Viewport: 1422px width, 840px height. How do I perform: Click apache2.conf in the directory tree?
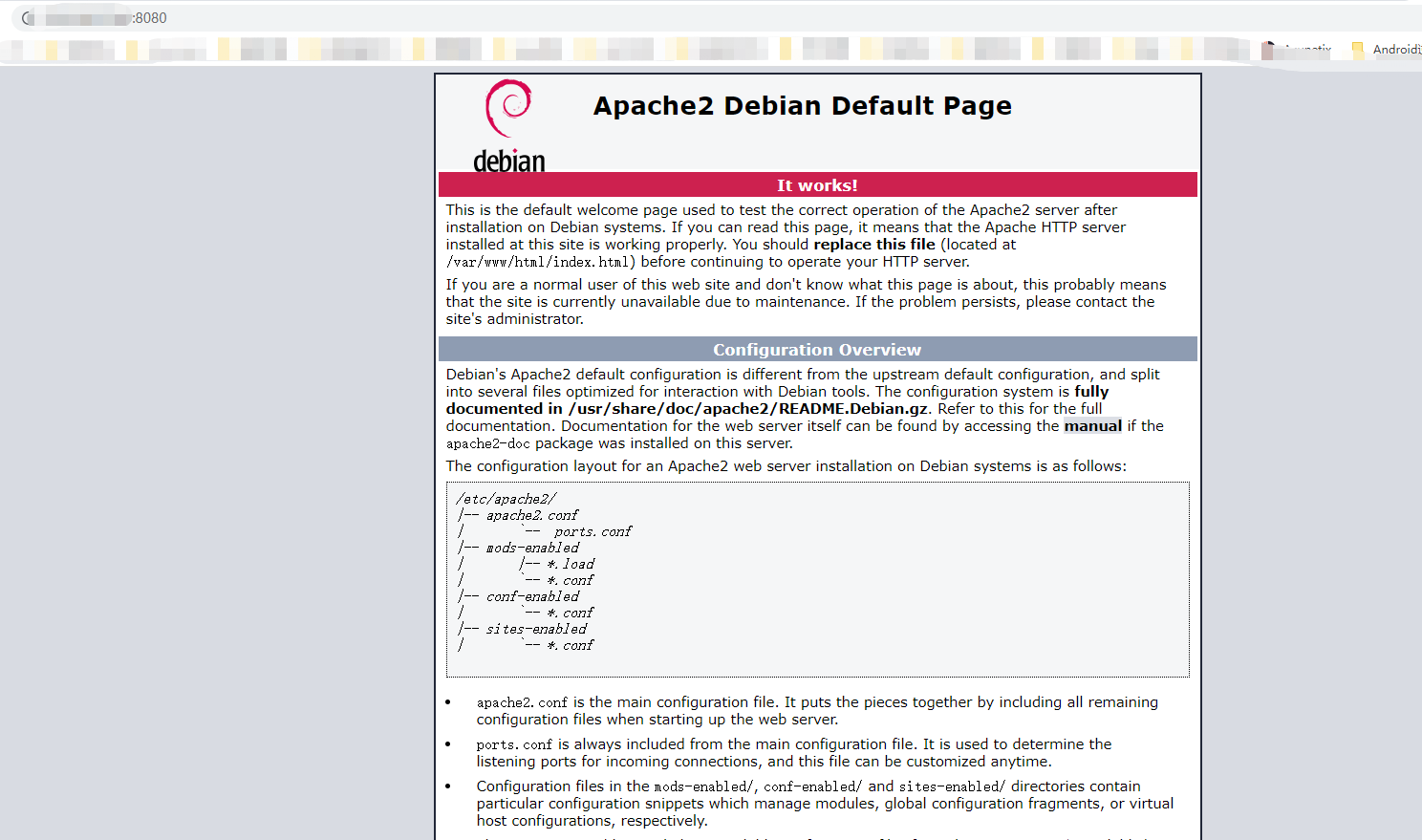pos(531,515)
